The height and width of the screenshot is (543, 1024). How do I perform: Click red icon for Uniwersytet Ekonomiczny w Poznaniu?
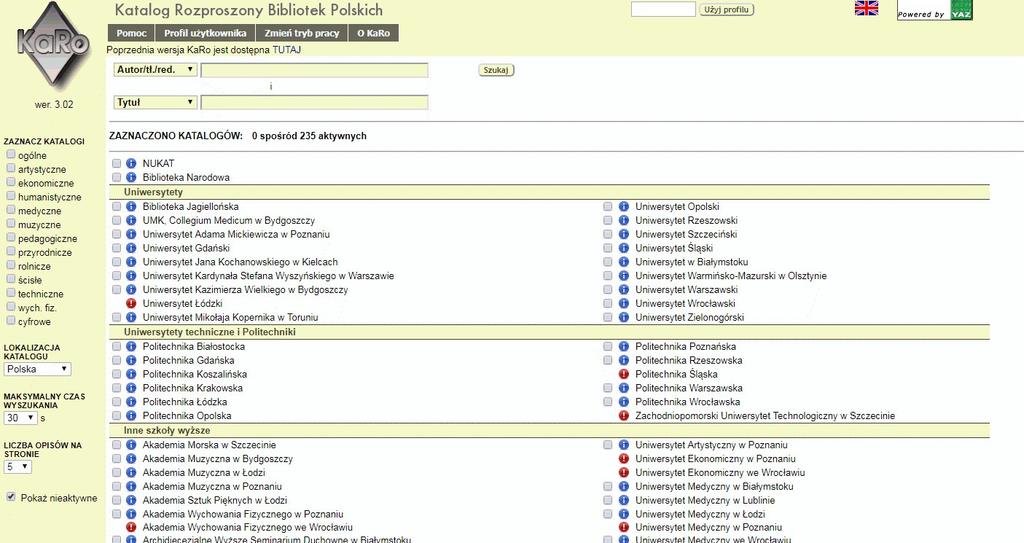(624, 459)
